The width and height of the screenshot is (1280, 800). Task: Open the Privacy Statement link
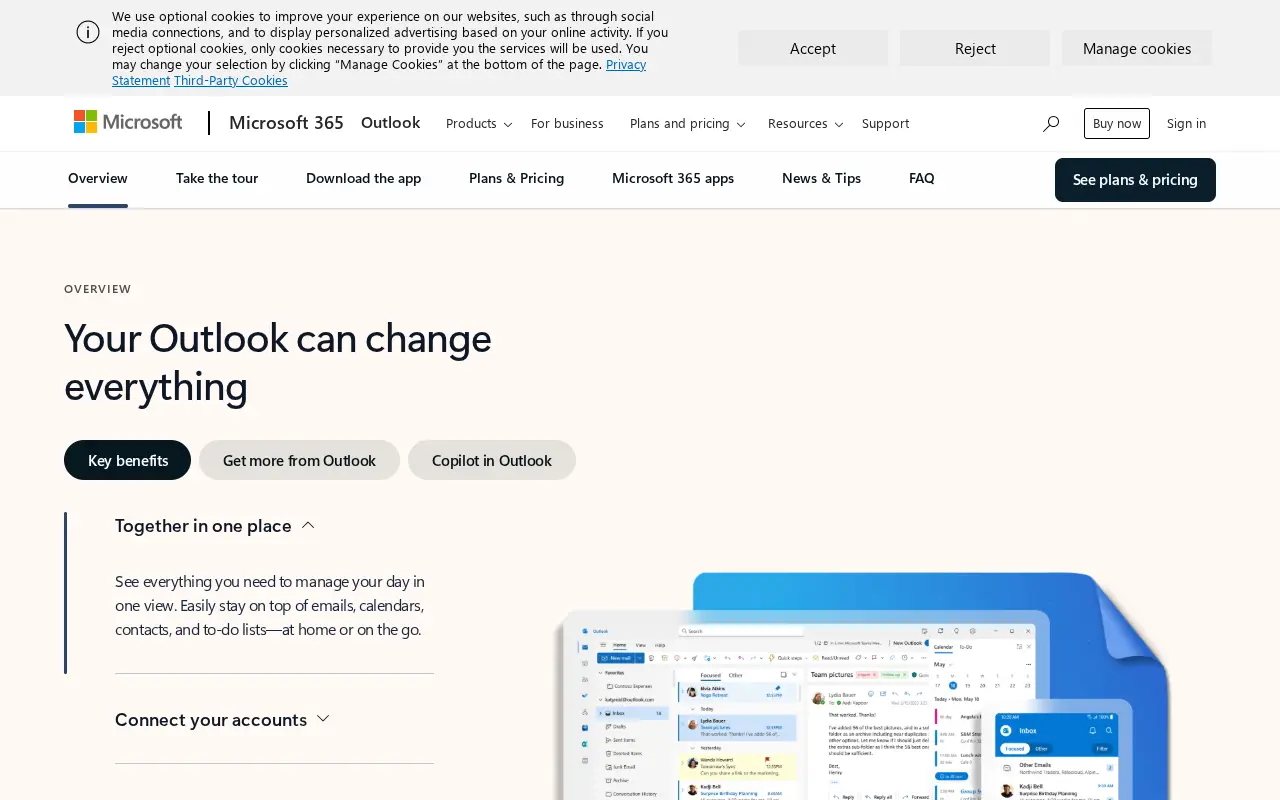pyautogui.click(x=626, y=64)
